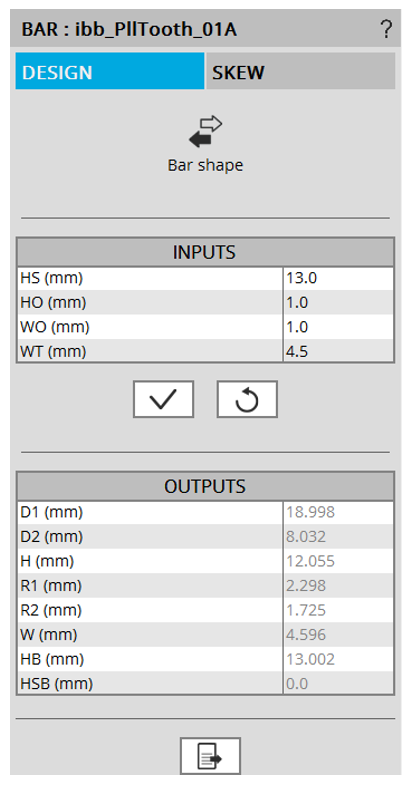Select the D1 (mm) output value

[x=338, y=512]
